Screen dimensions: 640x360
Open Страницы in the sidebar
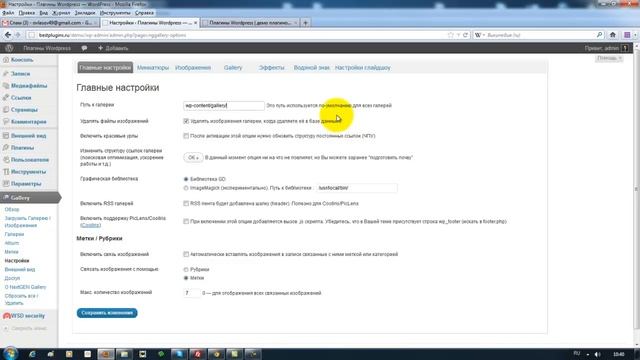pyautogui.click(x=24, y=110)
